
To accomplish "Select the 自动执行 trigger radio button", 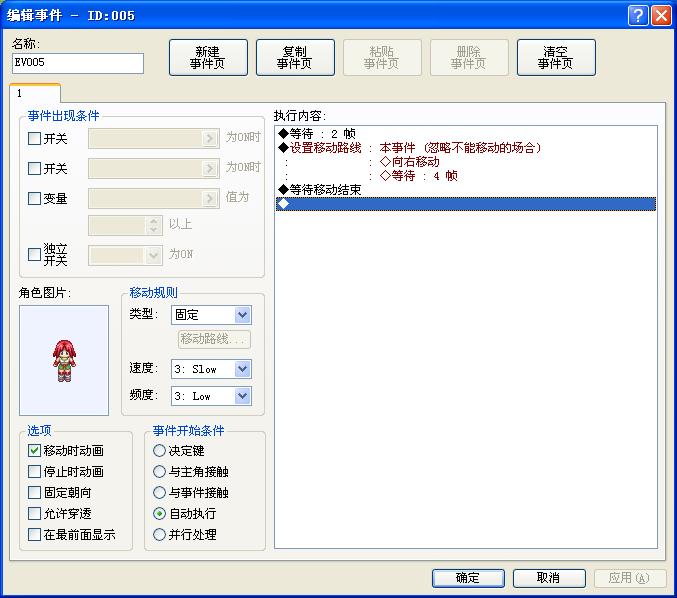I will (159, 514).
